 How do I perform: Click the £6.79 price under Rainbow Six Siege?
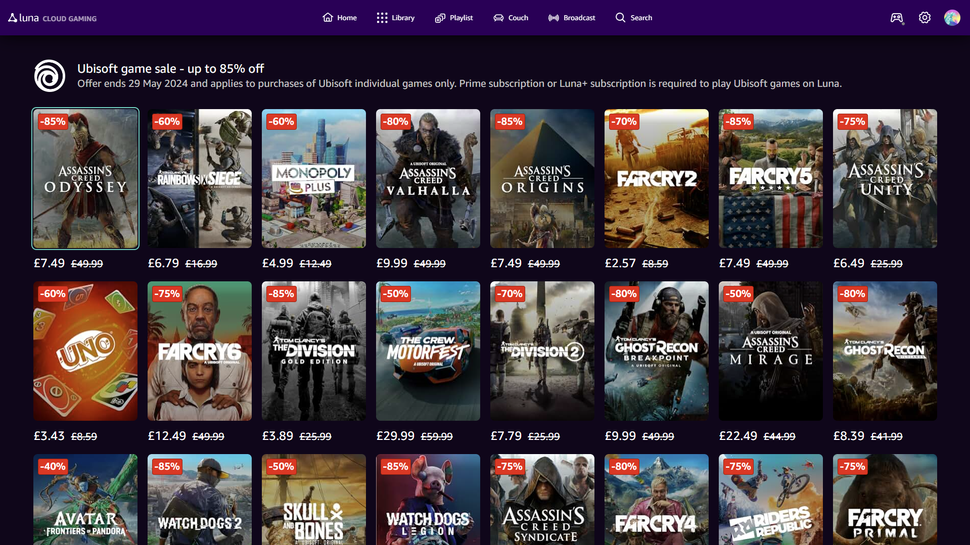163,263
